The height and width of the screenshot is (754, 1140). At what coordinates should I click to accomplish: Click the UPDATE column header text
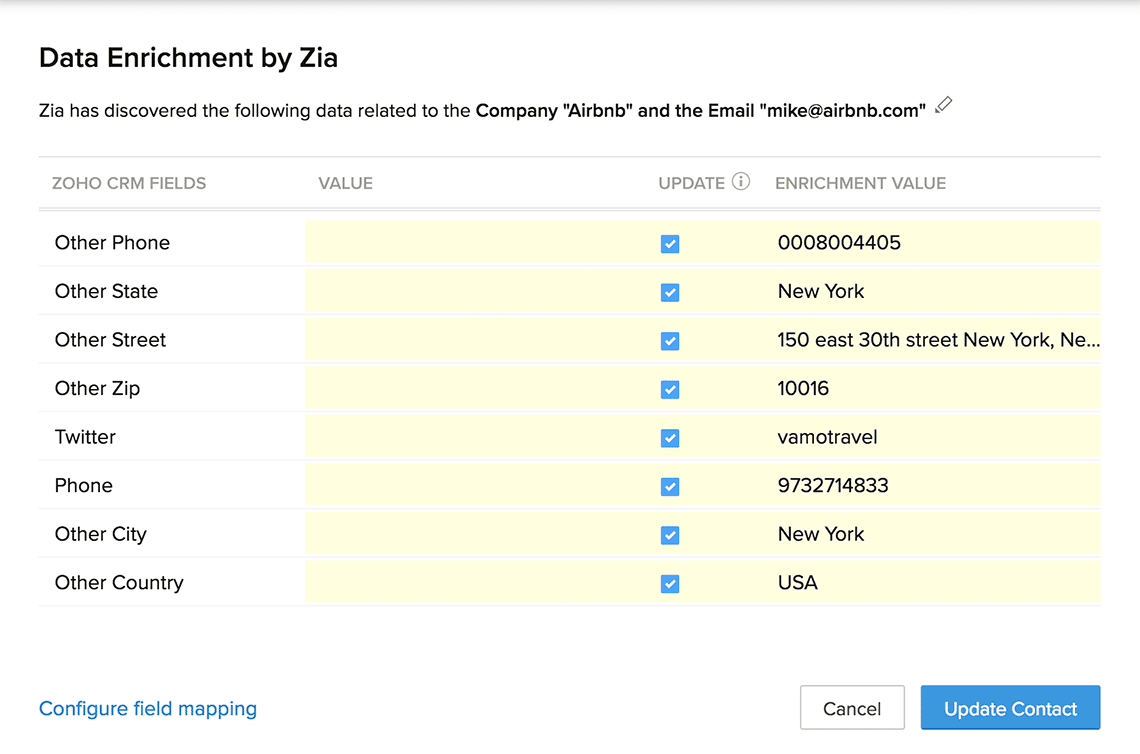tap(691, 183)
